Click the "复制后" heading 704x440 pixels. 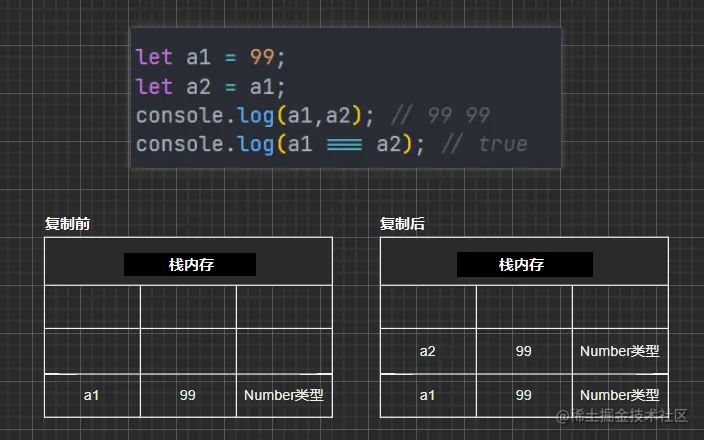402,223
